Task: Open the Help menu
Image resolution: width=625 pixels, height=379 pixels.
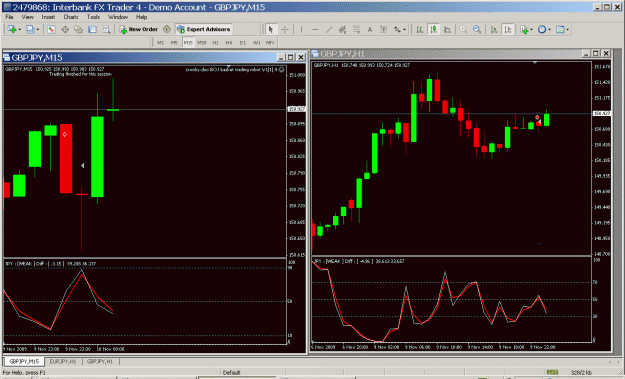Action: [142, 17]
